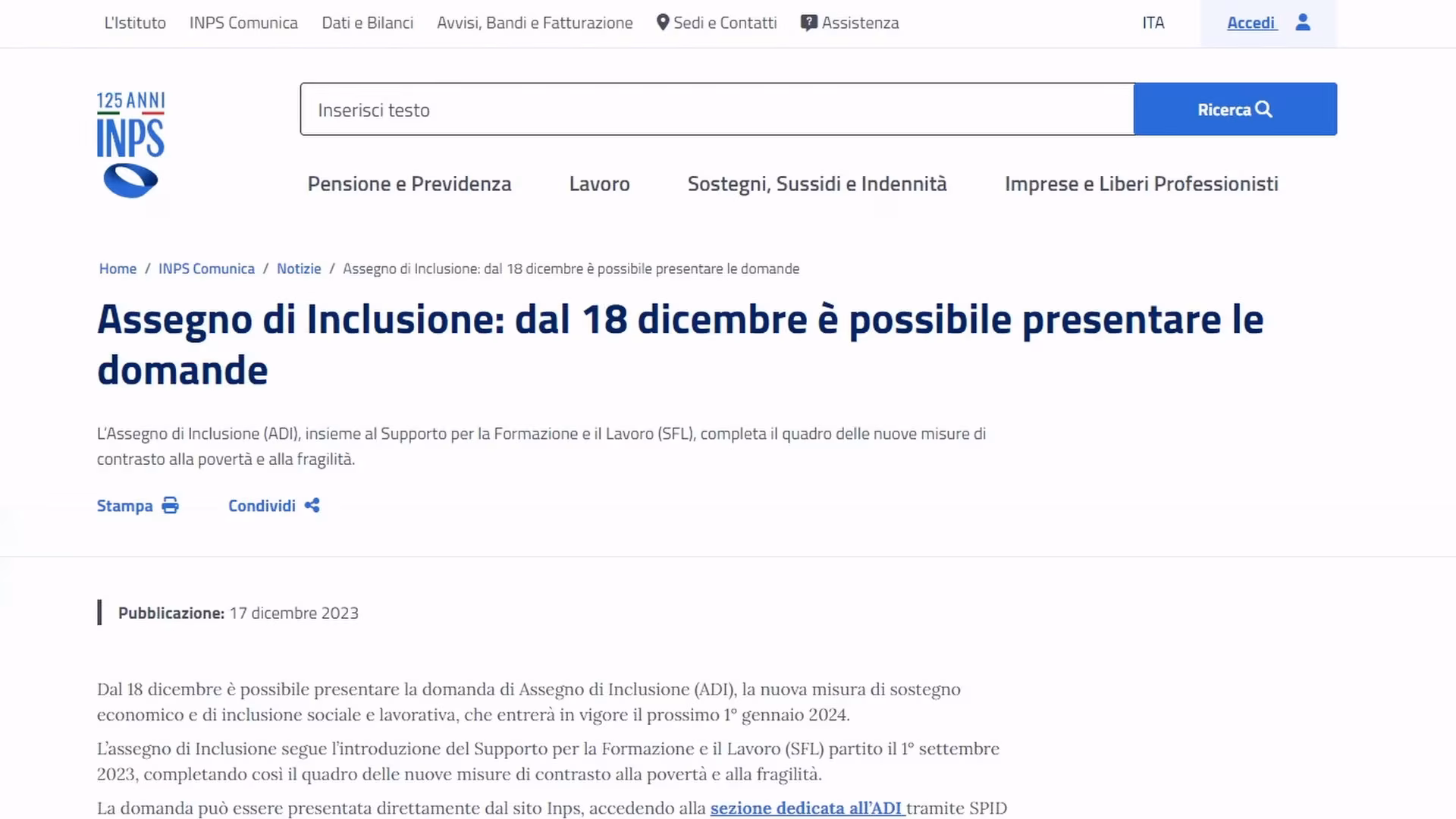Screen dimensions: 1456x819
Task: Open the Lavoro menu item
Action: pos(599,184)
